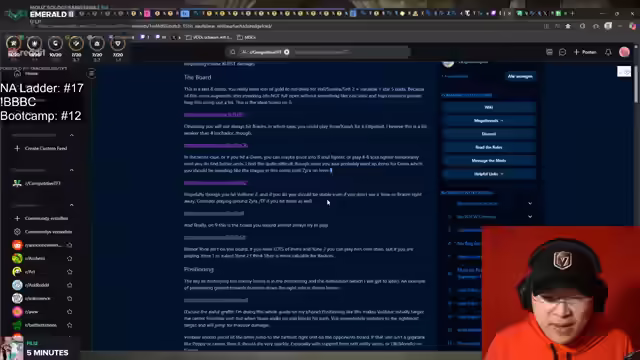The image size is (640, 360).
Task: Remove the r/CompetitiveTFT search filter chip
Action: (x=287, y=52)
